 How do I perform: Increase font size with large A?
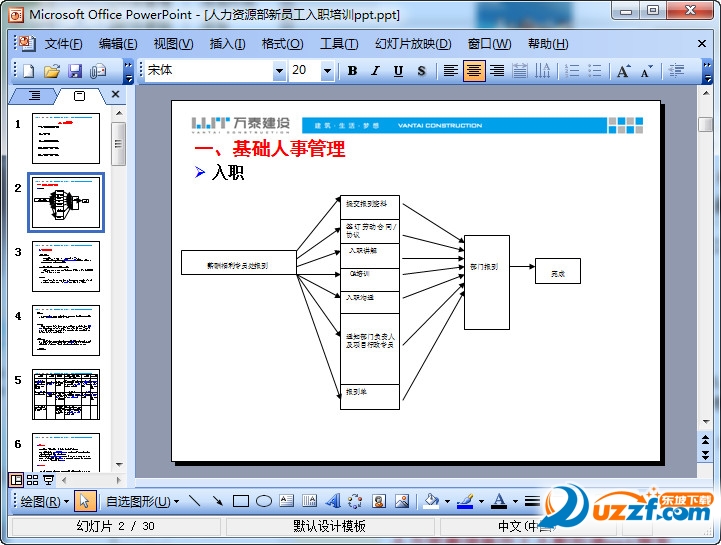pos(623,71)
